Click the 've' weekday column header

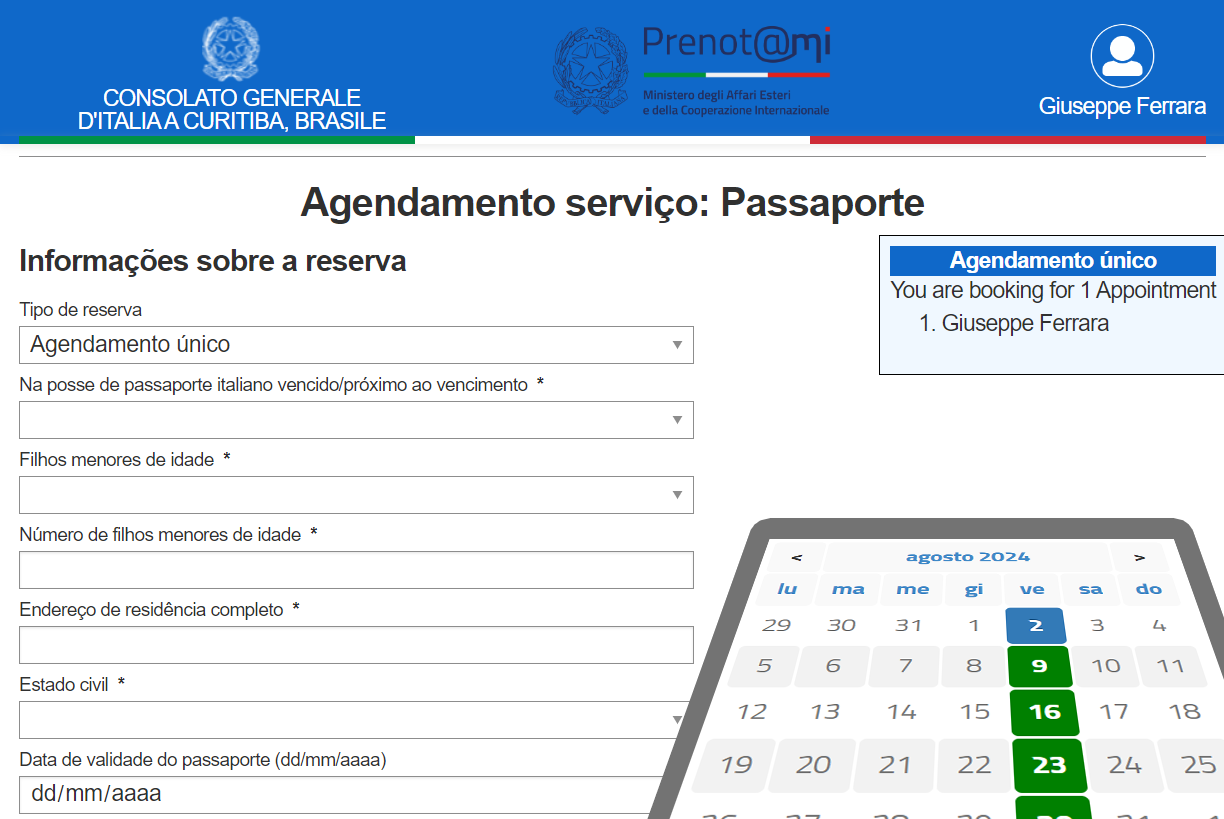1031,589
